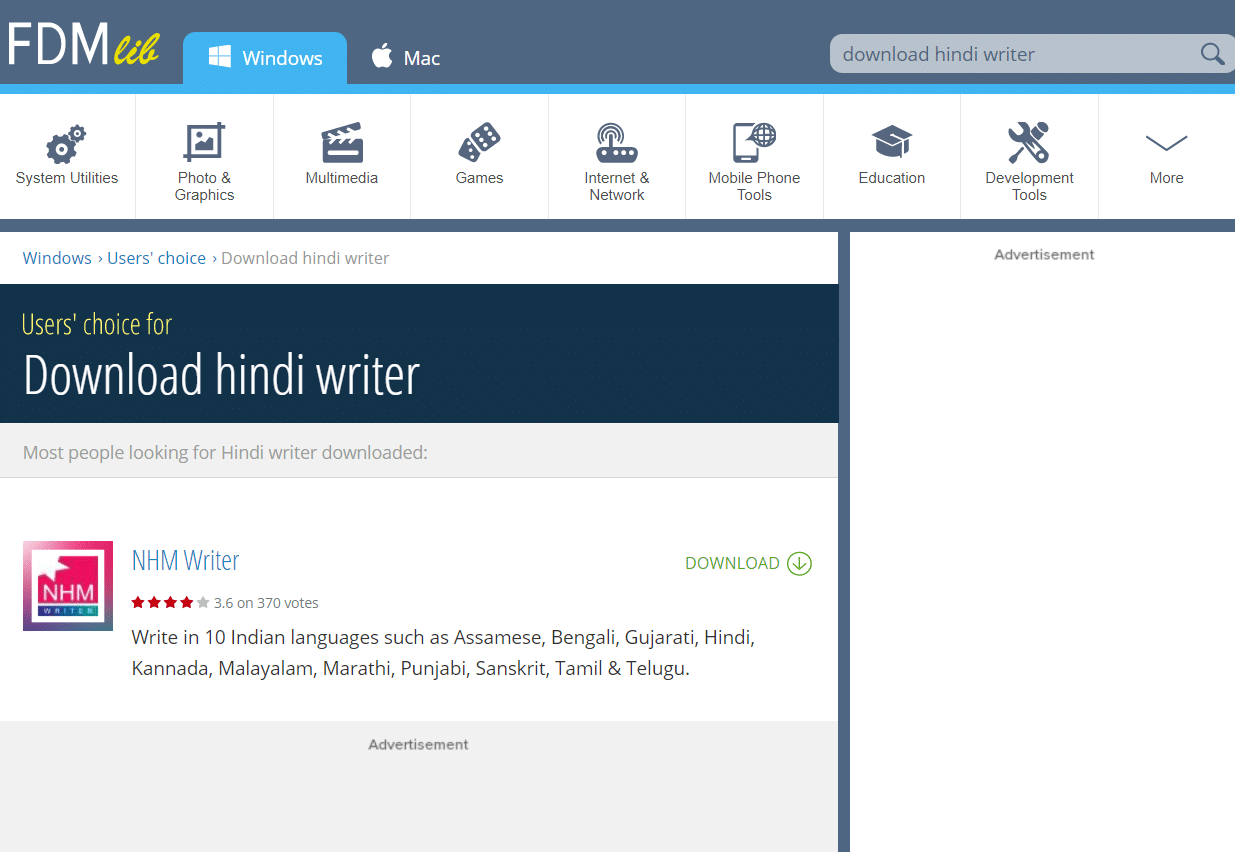Open NHM Writer logo thumbnail
Screen dimensions: 1235x852
coord(68,586)
